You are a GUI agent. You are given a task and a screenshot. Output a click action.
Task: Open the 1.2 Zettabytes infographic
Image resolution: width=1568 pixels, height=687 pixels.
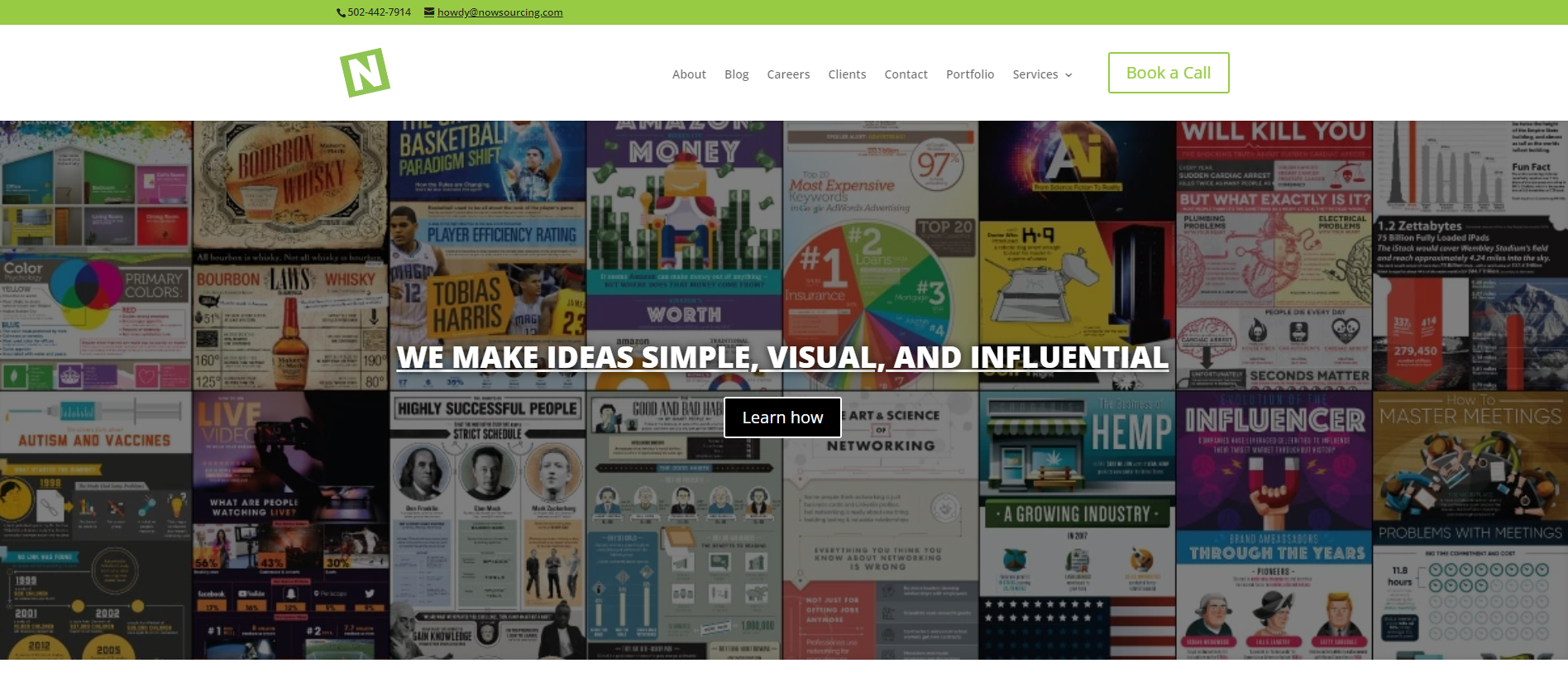(1470, 255)
